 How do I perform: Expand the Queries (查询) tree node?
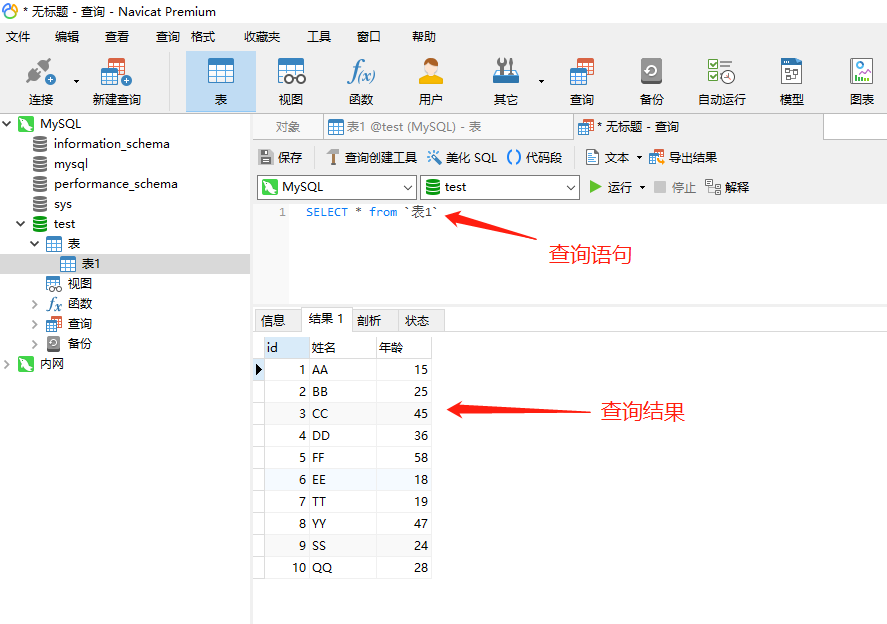[x=35, y=324]
